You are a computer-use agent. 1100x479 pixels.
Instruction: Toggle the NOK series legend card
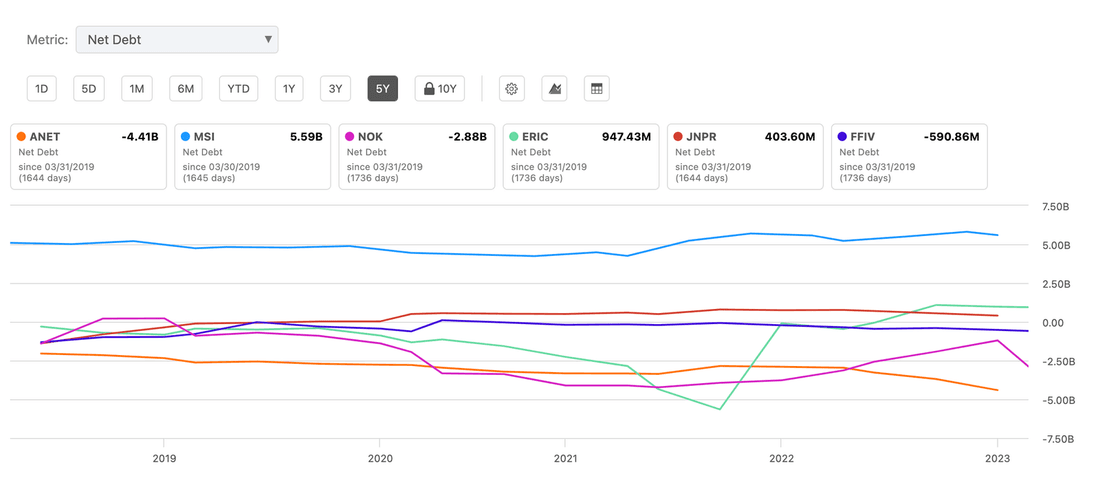pos(417,157)
